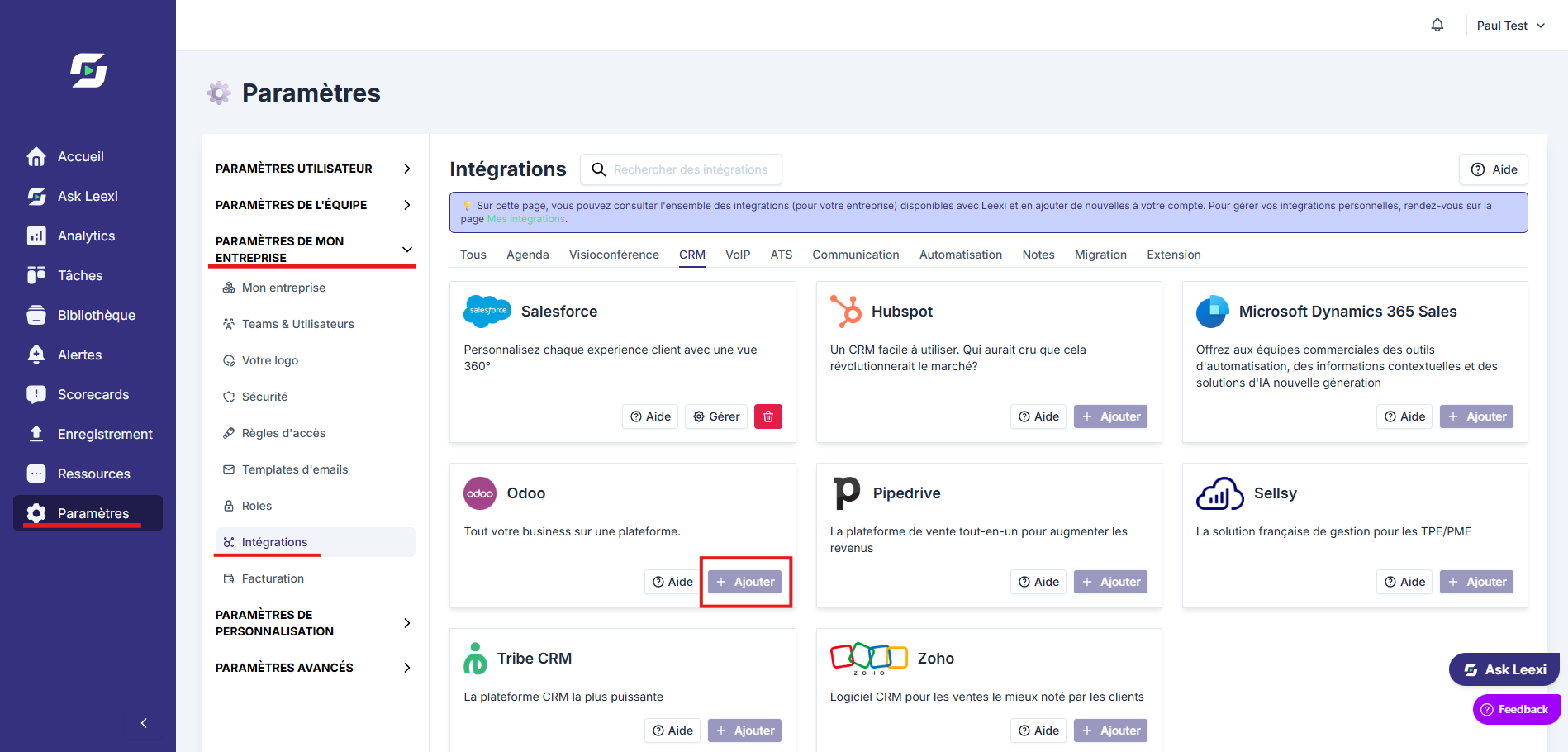
Task: Add the Odoo integration
Action: pyautogui.click(x=745, y=582)
